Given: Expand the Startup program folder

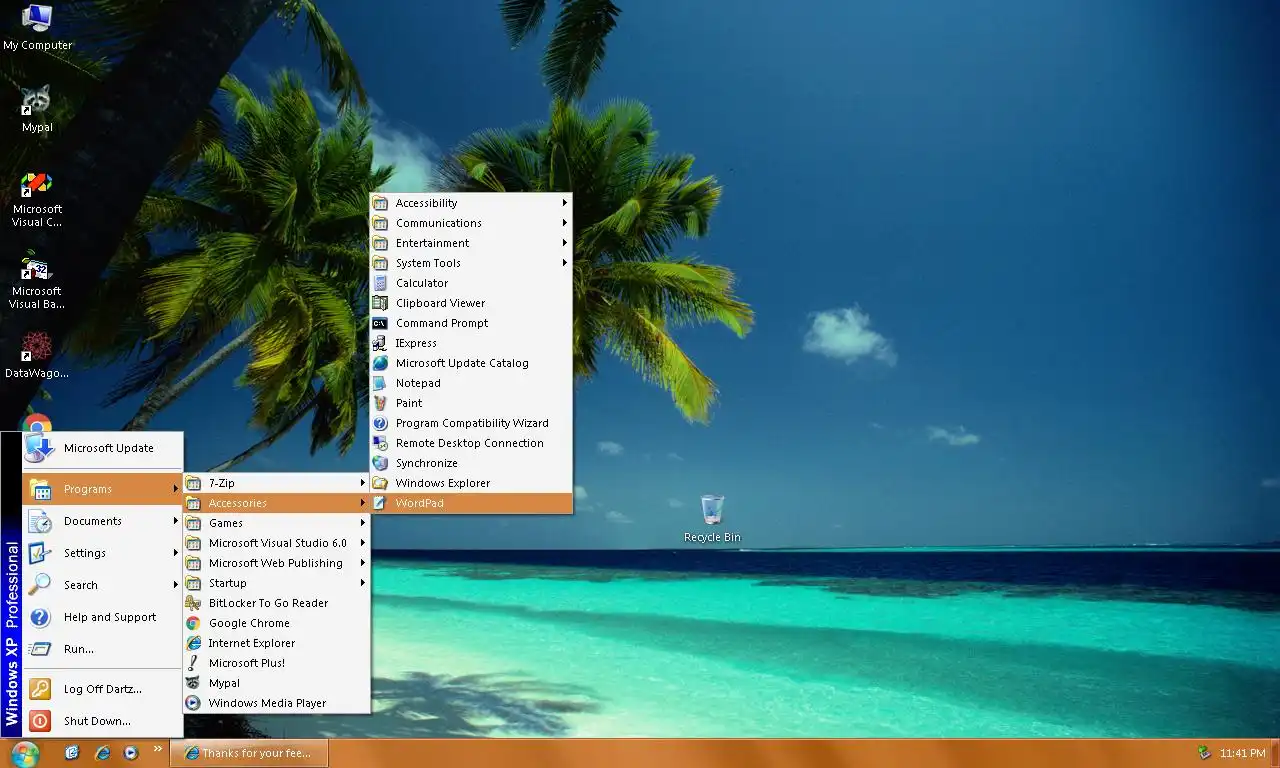Looking at the screenshot, I should click(x=277, y=583).
